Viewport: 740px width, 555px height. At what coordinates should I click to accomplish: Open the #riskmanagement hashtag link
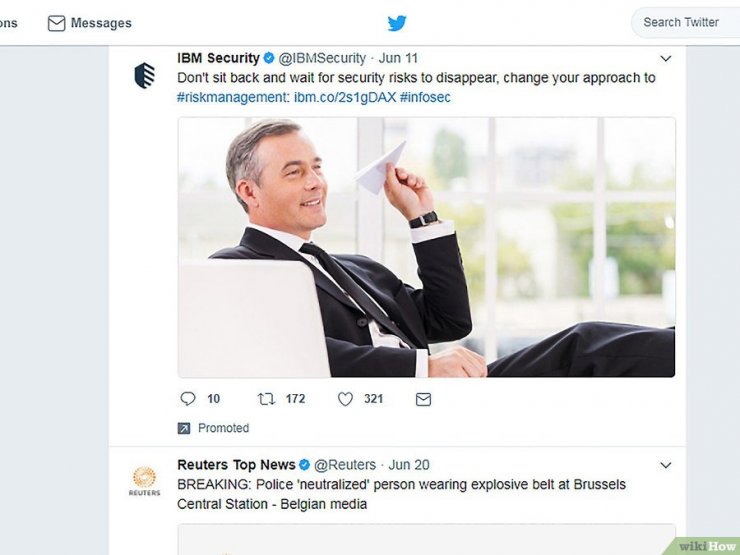click(x=233, y=97)
